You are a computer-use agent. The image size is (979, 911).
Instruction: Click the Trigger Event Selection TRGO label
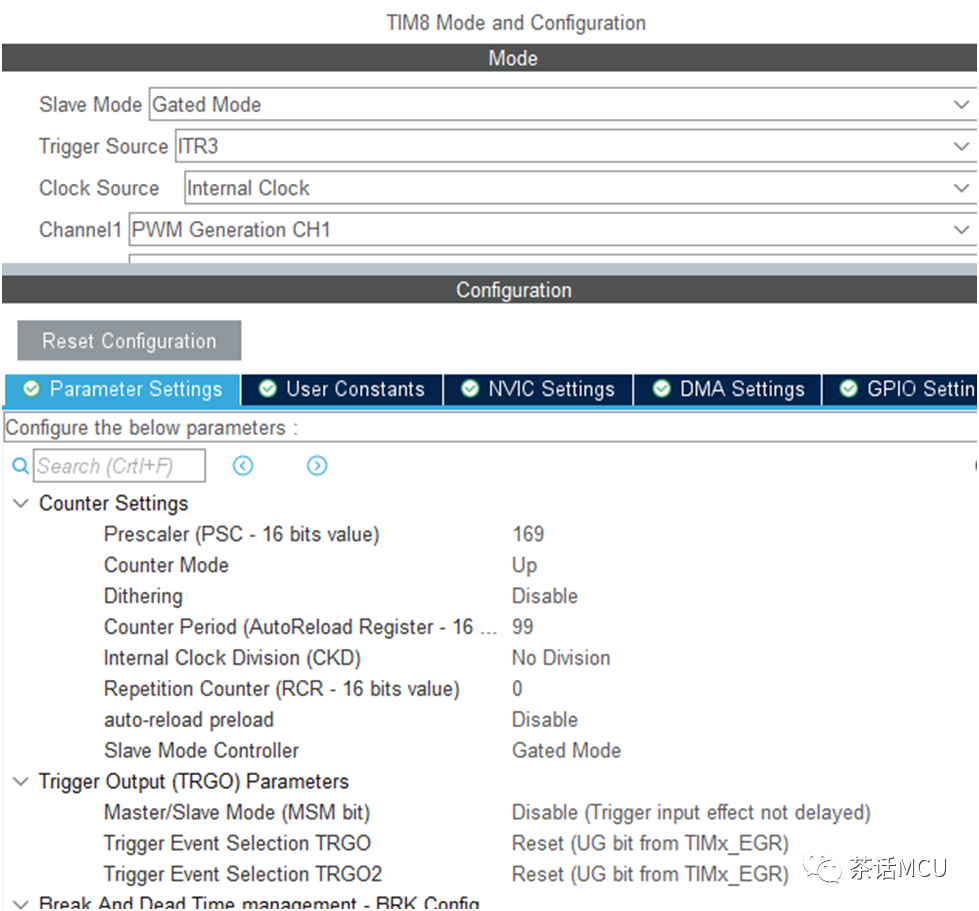[x=237, y=843]
